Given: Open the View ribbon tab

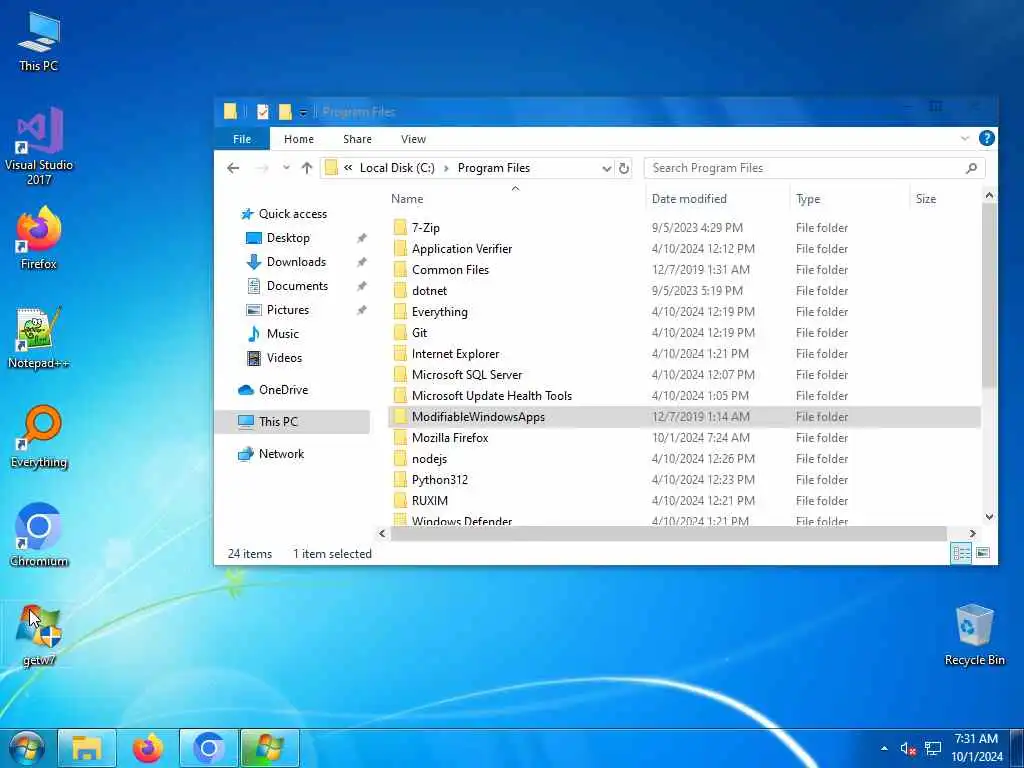Looking at the screenshot, I should 413,138.
